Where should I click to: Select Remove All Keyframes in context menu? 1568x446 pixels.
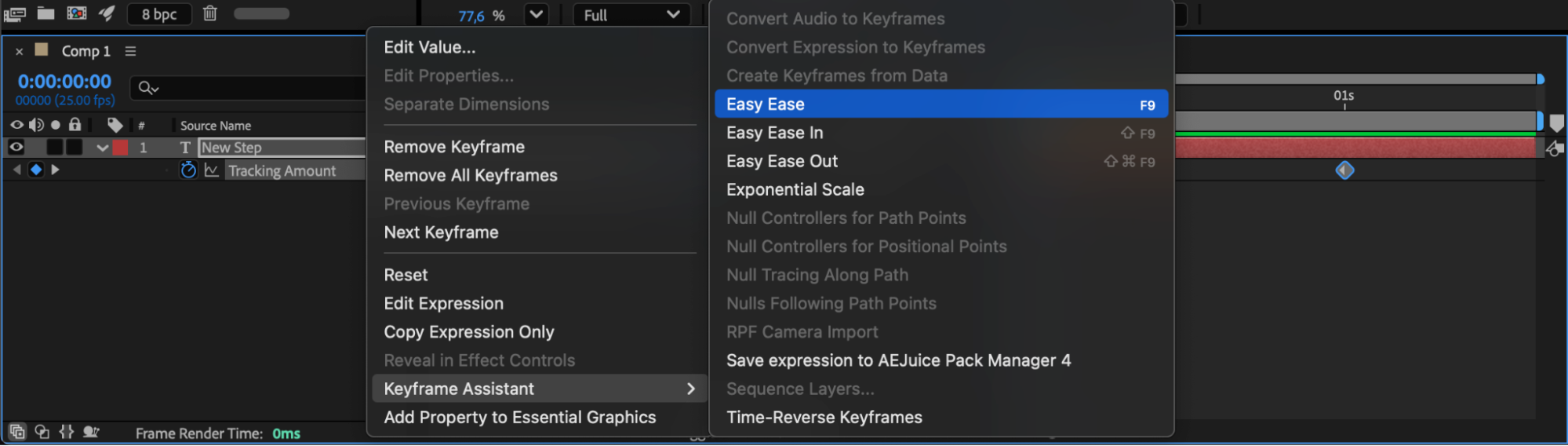[x=471, y=176]
